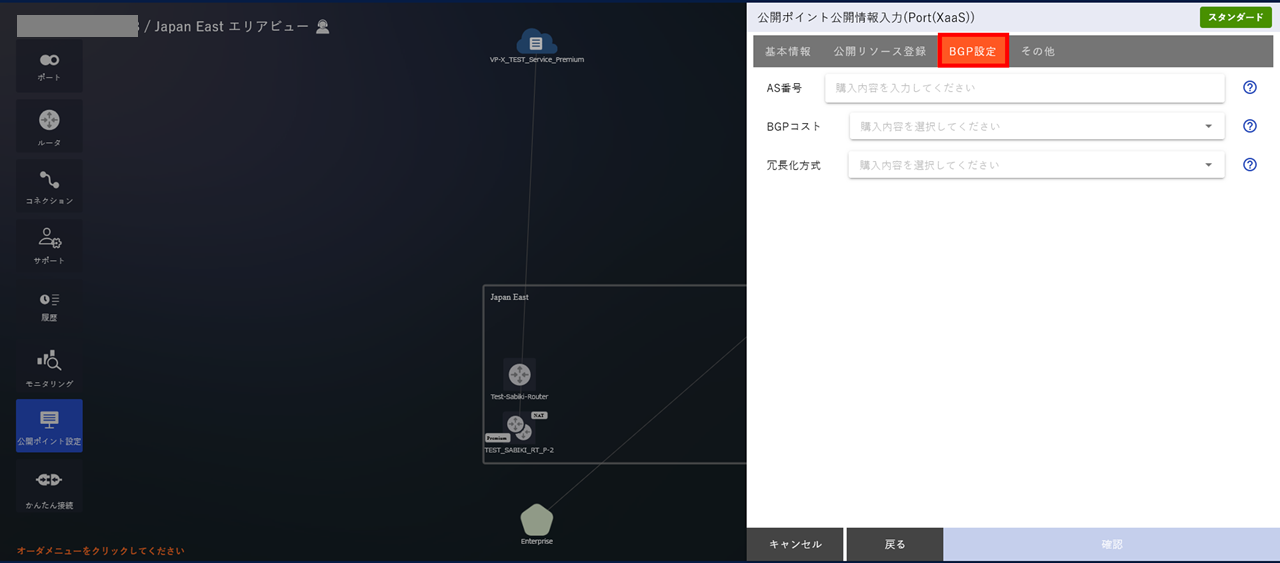Switch to the 基本情報 tab
The image size is (1280, 563).
coord(788,51)
